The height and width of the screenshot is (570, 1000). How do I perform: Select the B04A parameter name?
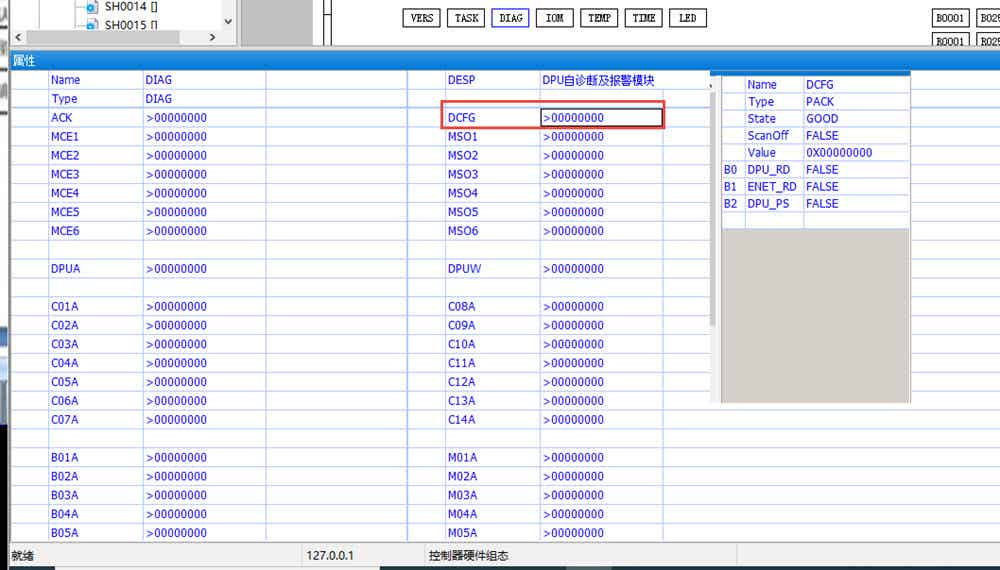(x=64, y=514)
